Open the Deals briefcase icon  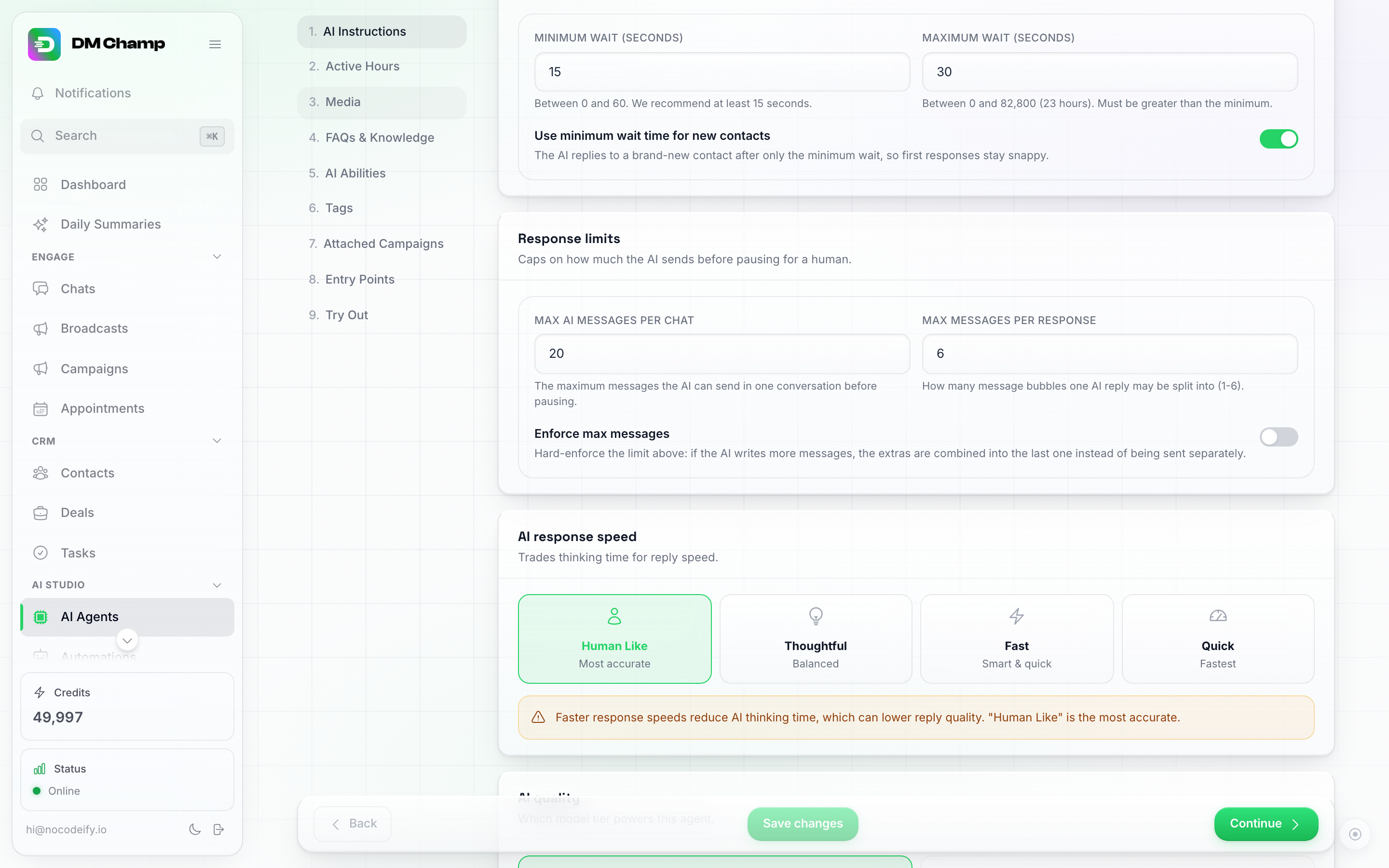click(40, 513)
